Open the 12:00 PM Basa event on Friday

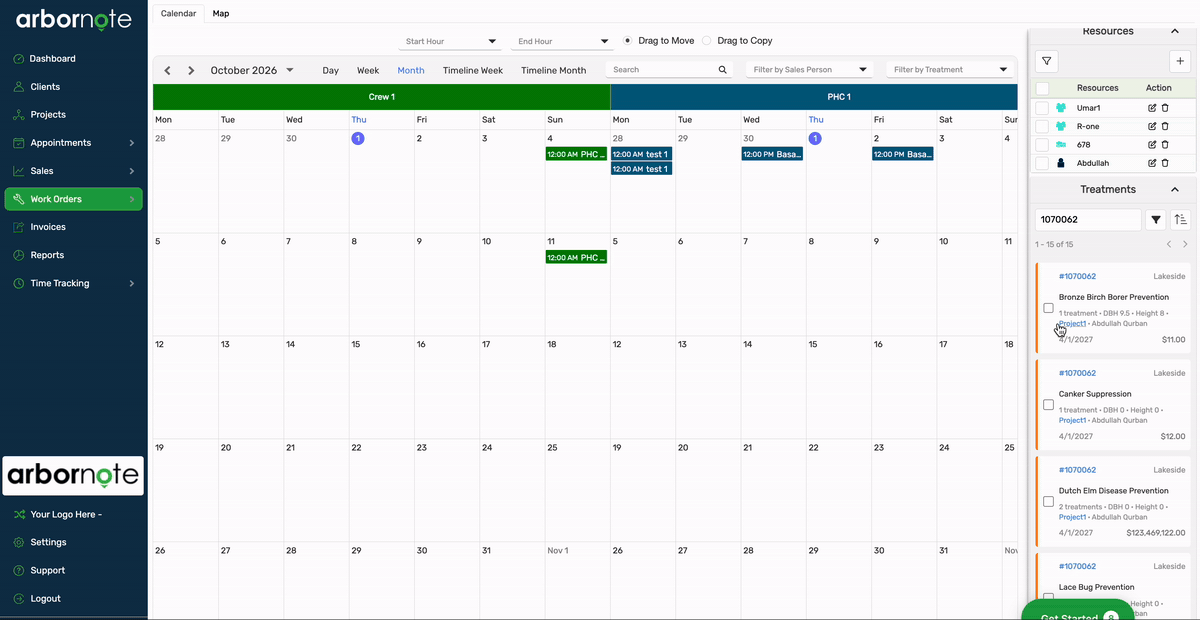(x=902, y=154)
